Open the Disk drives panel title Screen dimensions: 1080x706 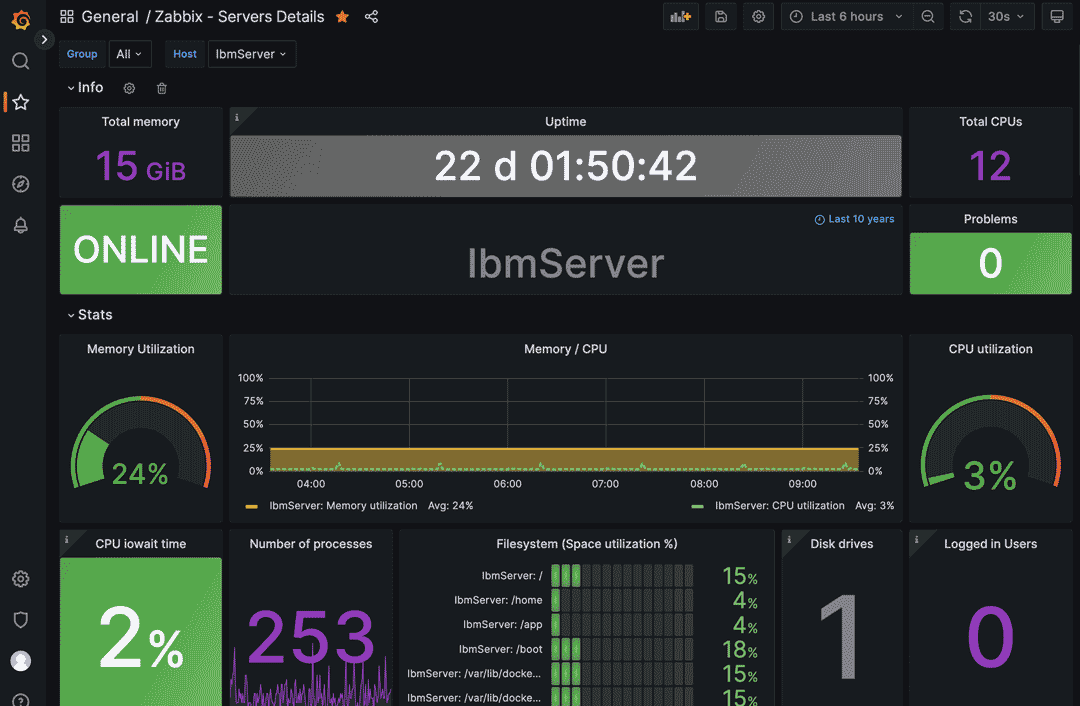click(x=842, y=544)
